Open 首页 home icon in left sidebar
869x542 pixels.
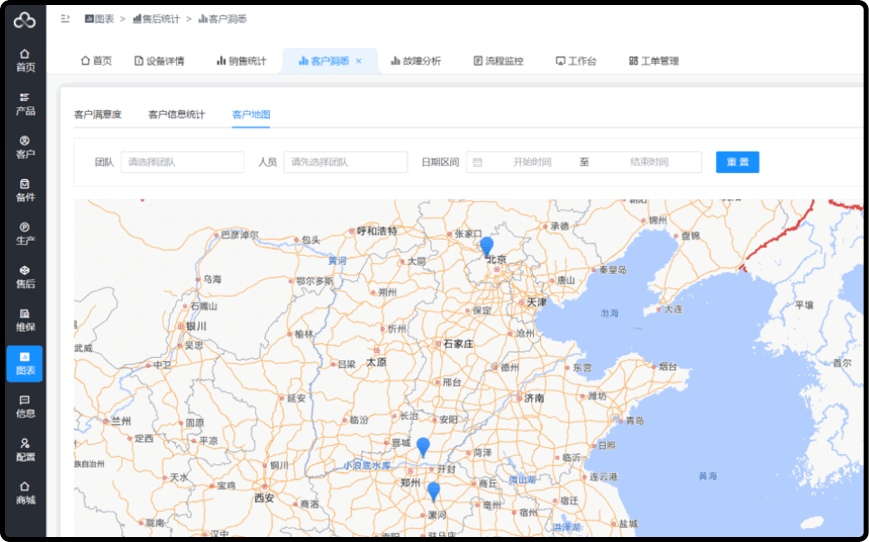point(25,60)
